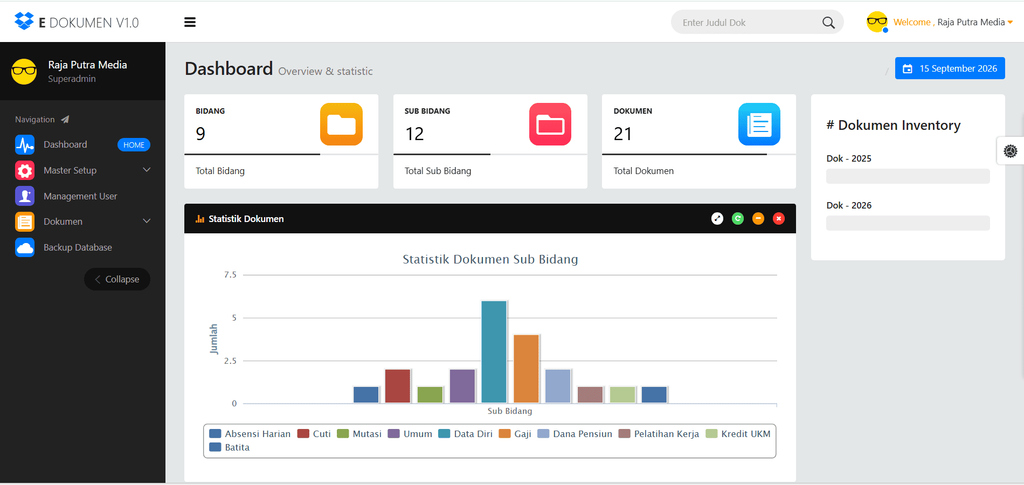1024x485 pixels.
Task: Open theme settings gear on right edge
Action: tap(1010, 151)
